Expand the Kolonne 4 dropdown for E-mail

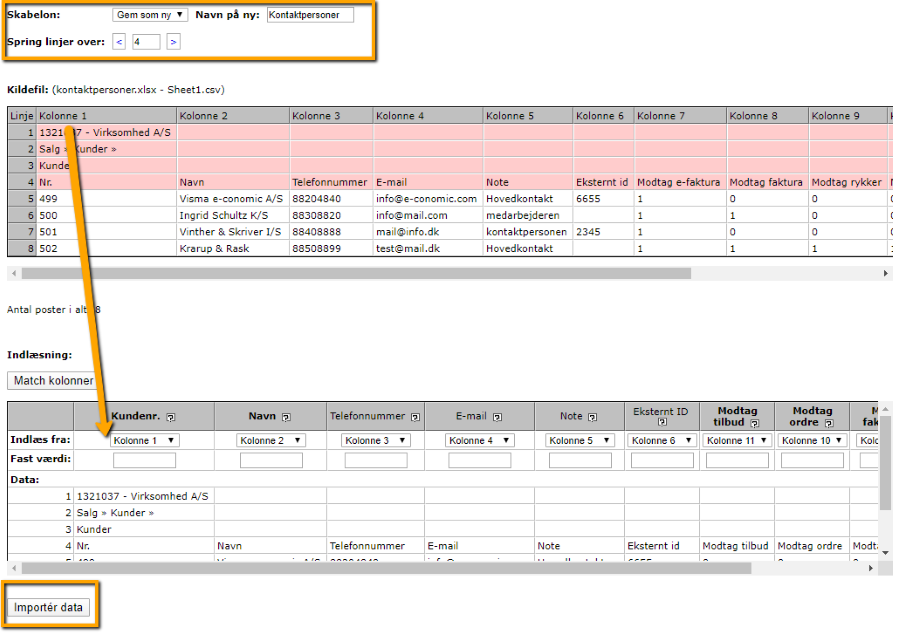pos(479,440)
